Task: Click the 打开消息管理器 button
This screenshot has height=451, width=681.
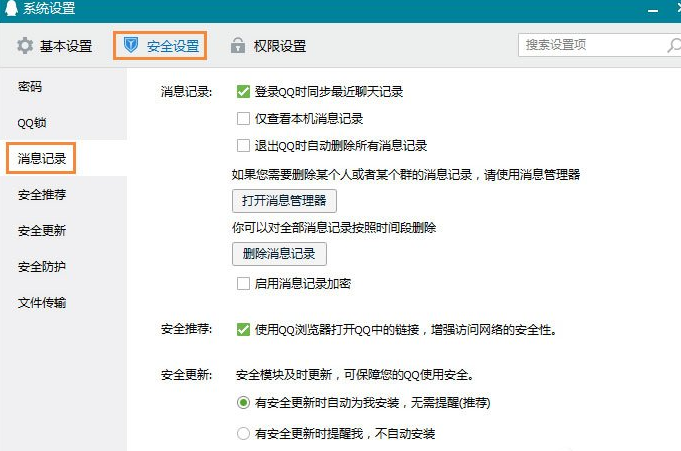Action: [284, 200]
